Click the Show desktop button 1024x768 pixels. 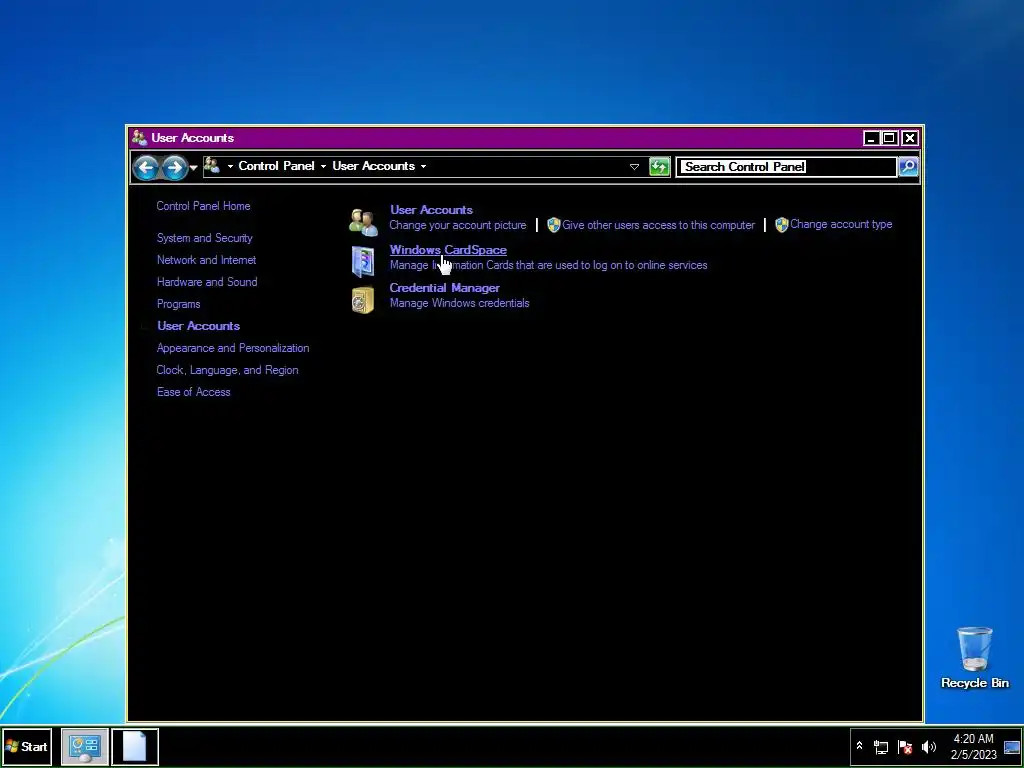[1012, 747]
